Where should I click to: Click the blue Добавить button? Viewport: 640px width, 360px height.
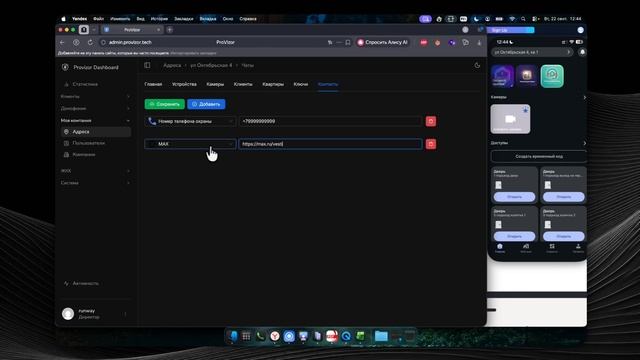(206, 104)
